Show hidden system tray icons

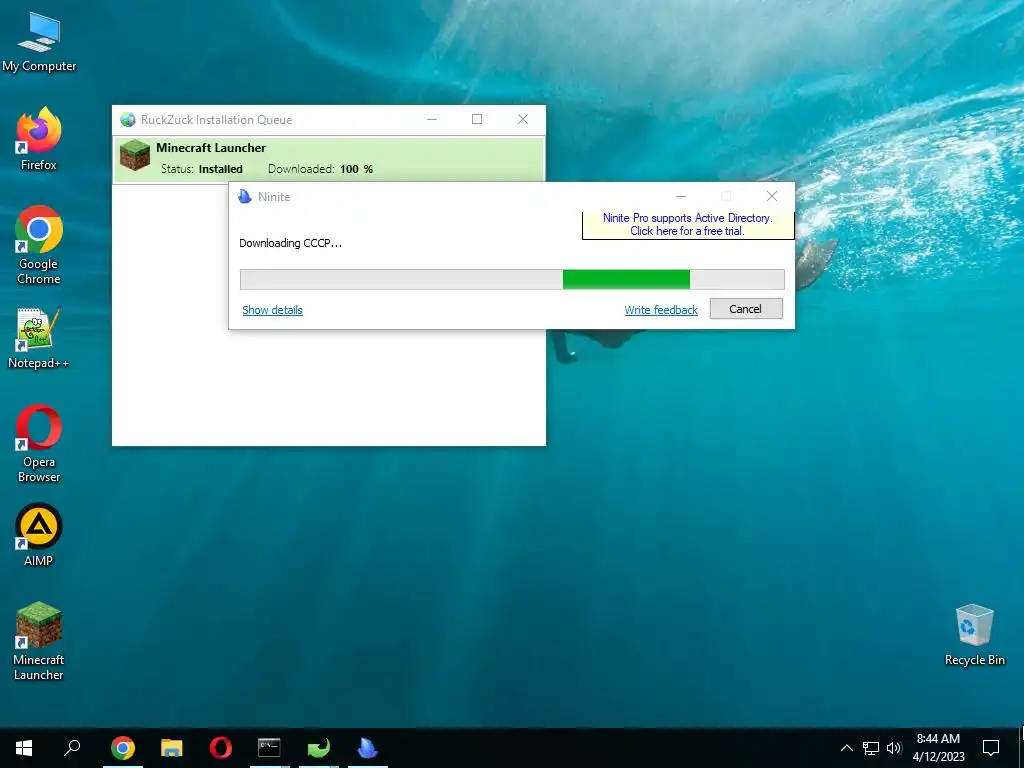coord(846,748)
